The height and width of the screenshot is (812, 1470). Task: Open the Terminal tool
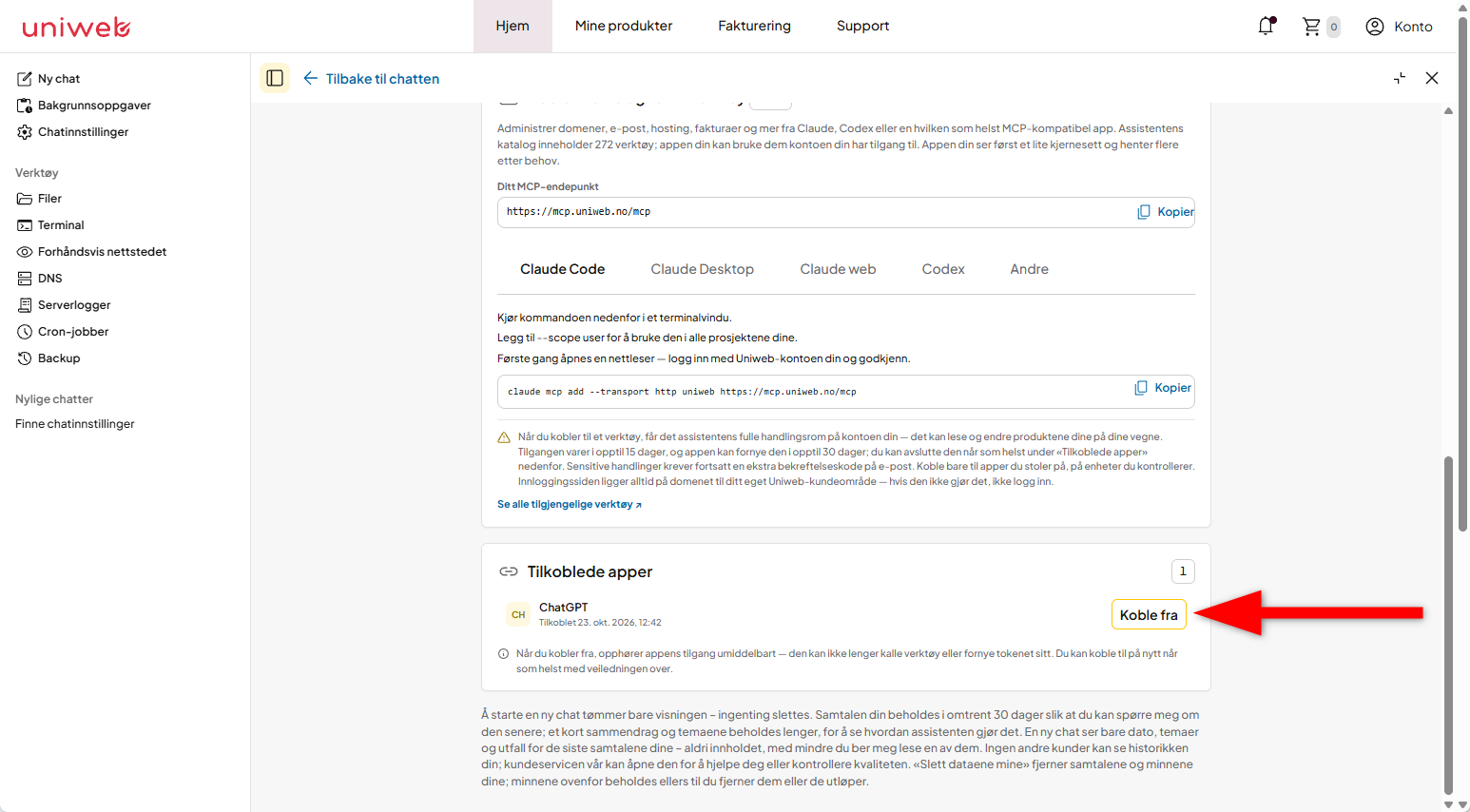[50, 225]
